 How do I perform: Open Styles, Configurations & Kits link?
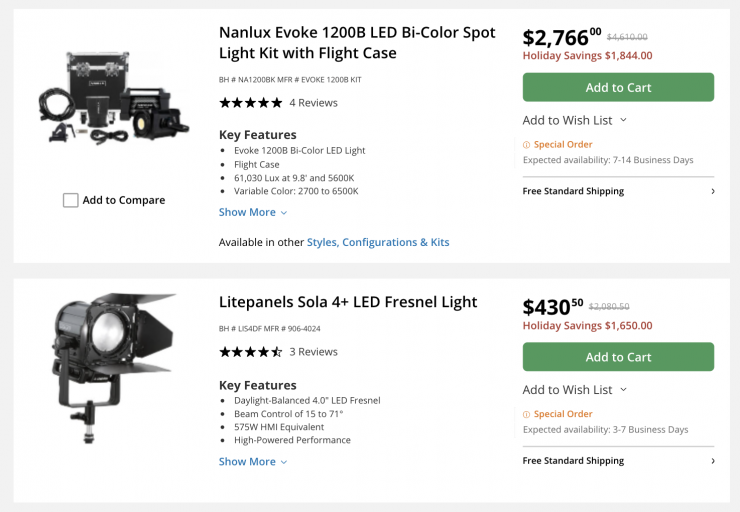pos(378,242)
